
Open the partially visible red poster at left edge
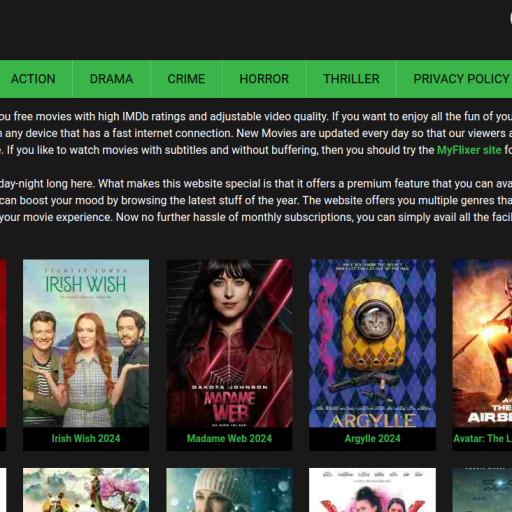coord(3,343)
